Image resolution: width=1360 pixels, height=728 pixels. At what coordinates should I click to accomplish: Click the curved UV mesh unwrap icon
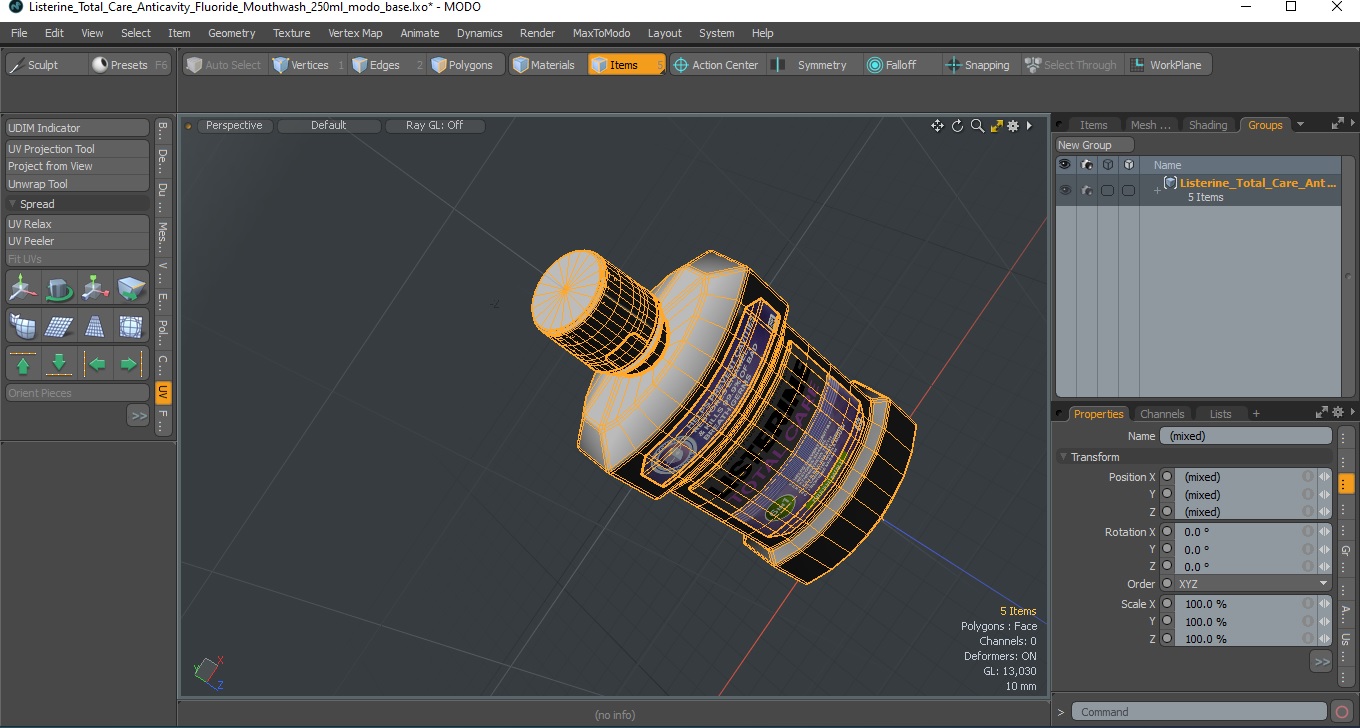pyautogui.click(x=23, y=326)
